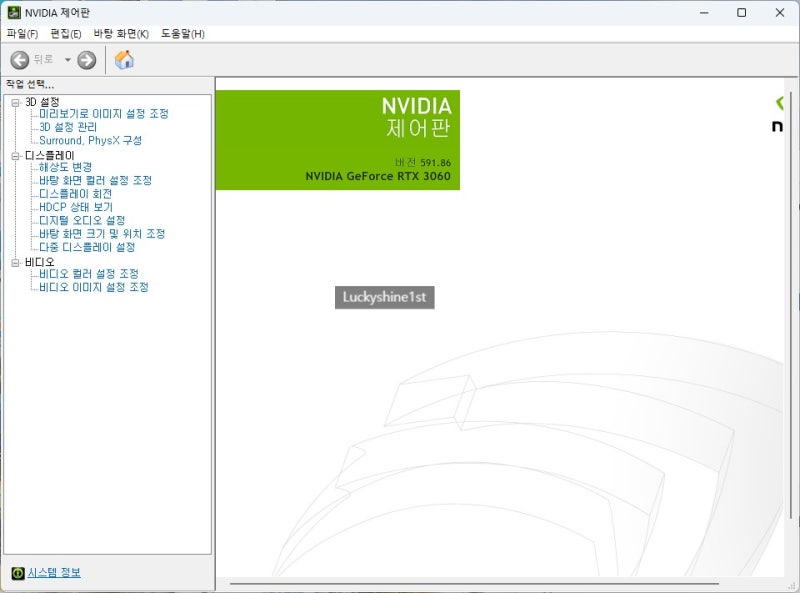800x593 pixels.
Task: Collapse the 디스플레이 tree node
Action: pyautogui.click(x=16, y=156)
